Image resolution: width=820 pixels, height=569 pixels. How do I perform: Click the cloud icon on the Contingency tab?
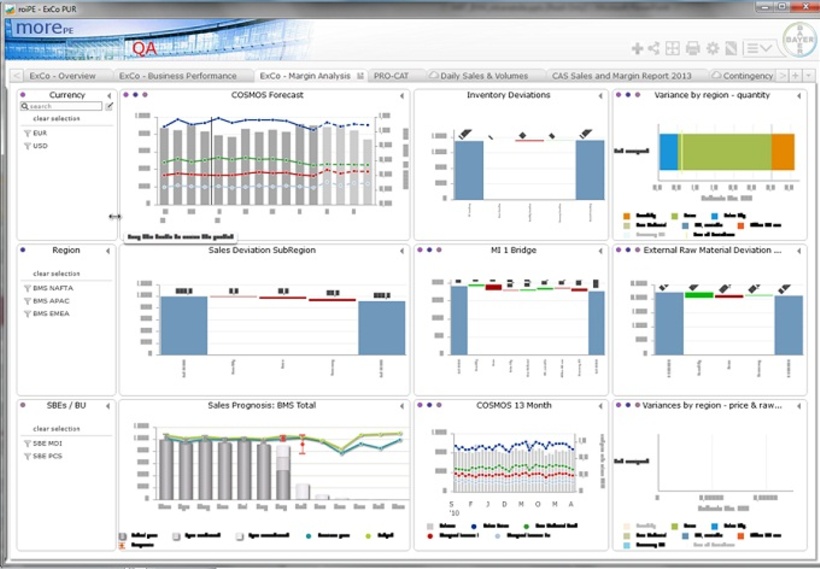[716, 75]
